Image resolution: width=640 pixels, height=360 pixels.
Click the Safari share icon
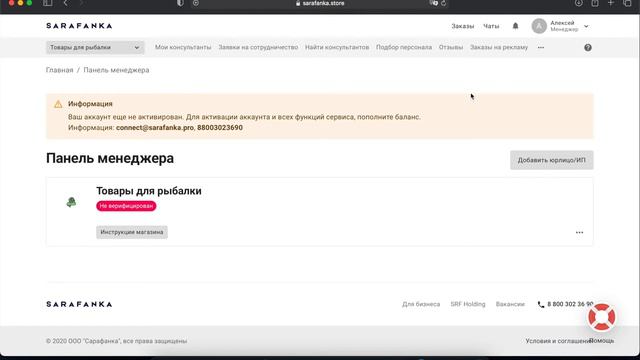pos(595,3)
